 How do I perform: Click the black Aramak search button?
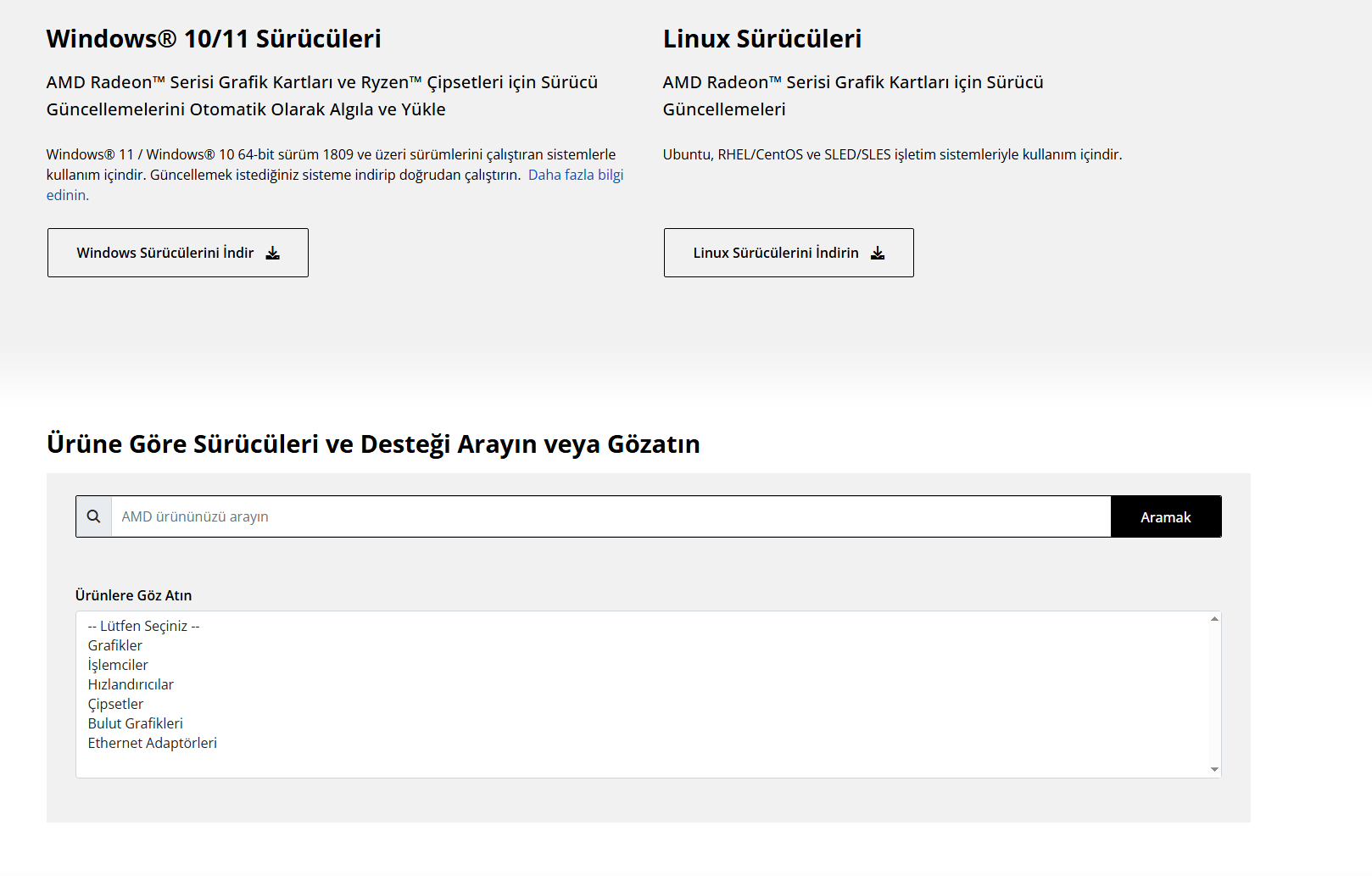pos(1165,516)
